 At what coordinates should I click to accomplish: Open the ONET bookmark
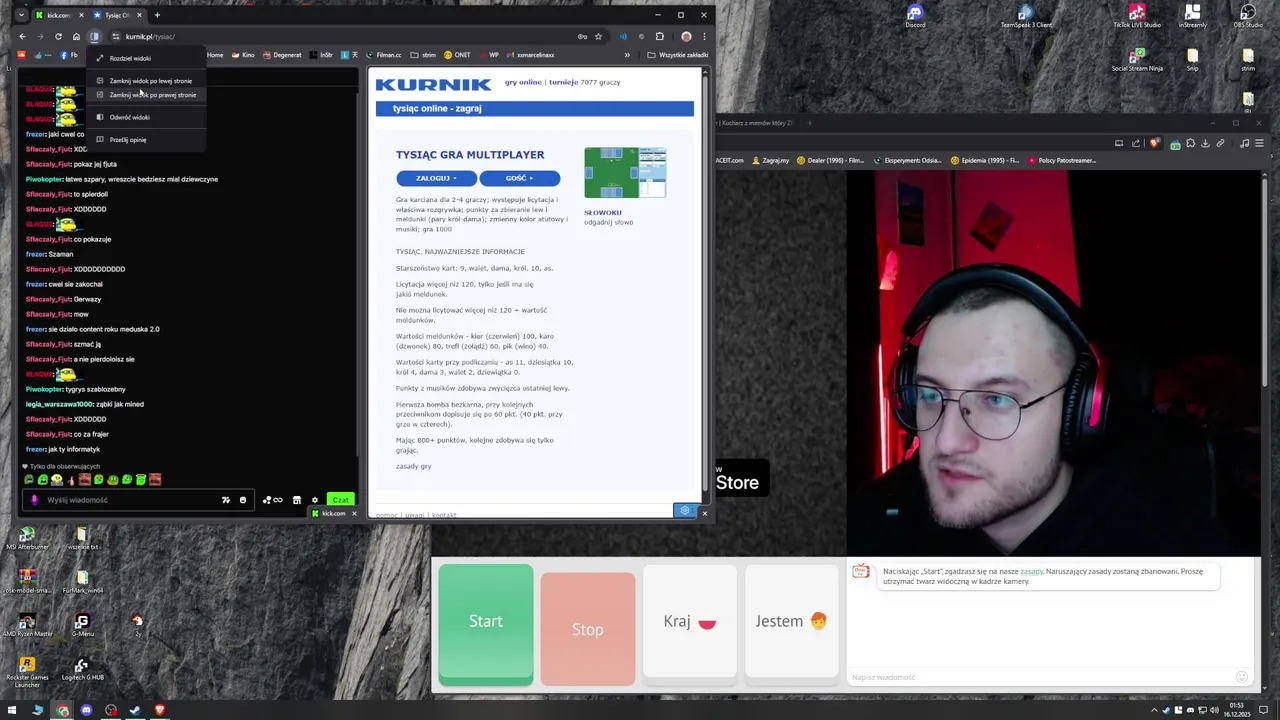coord(457,55)
